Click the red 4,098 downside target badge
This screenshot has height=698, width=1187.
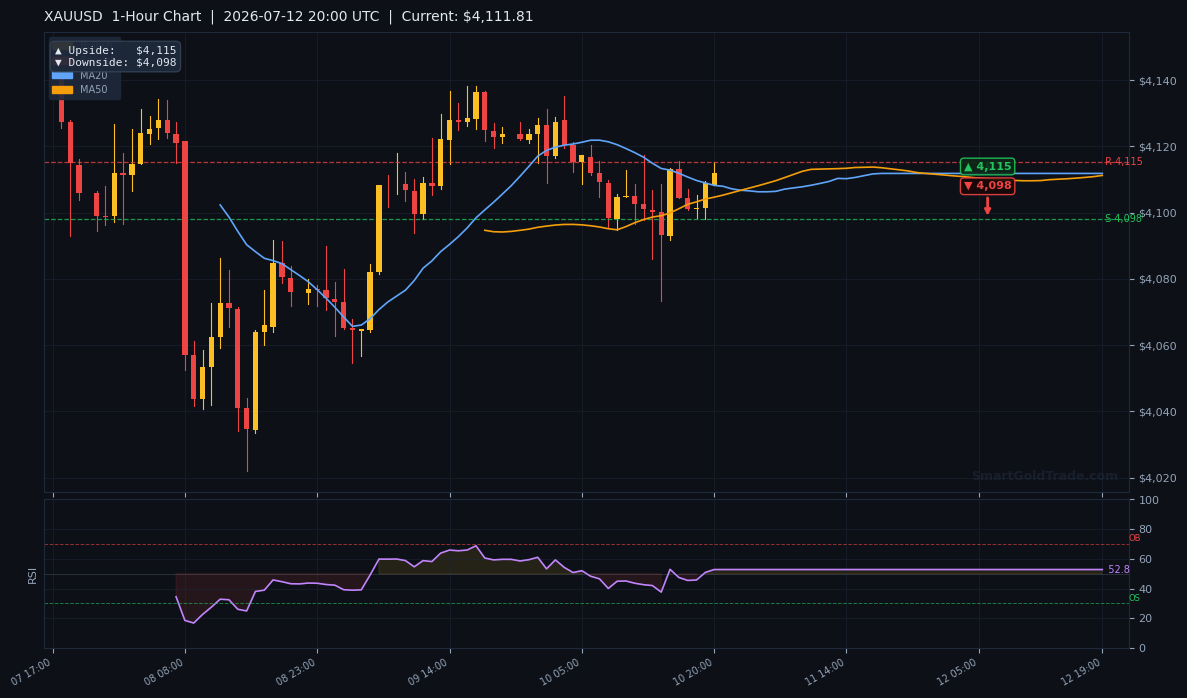coord(987,185)
